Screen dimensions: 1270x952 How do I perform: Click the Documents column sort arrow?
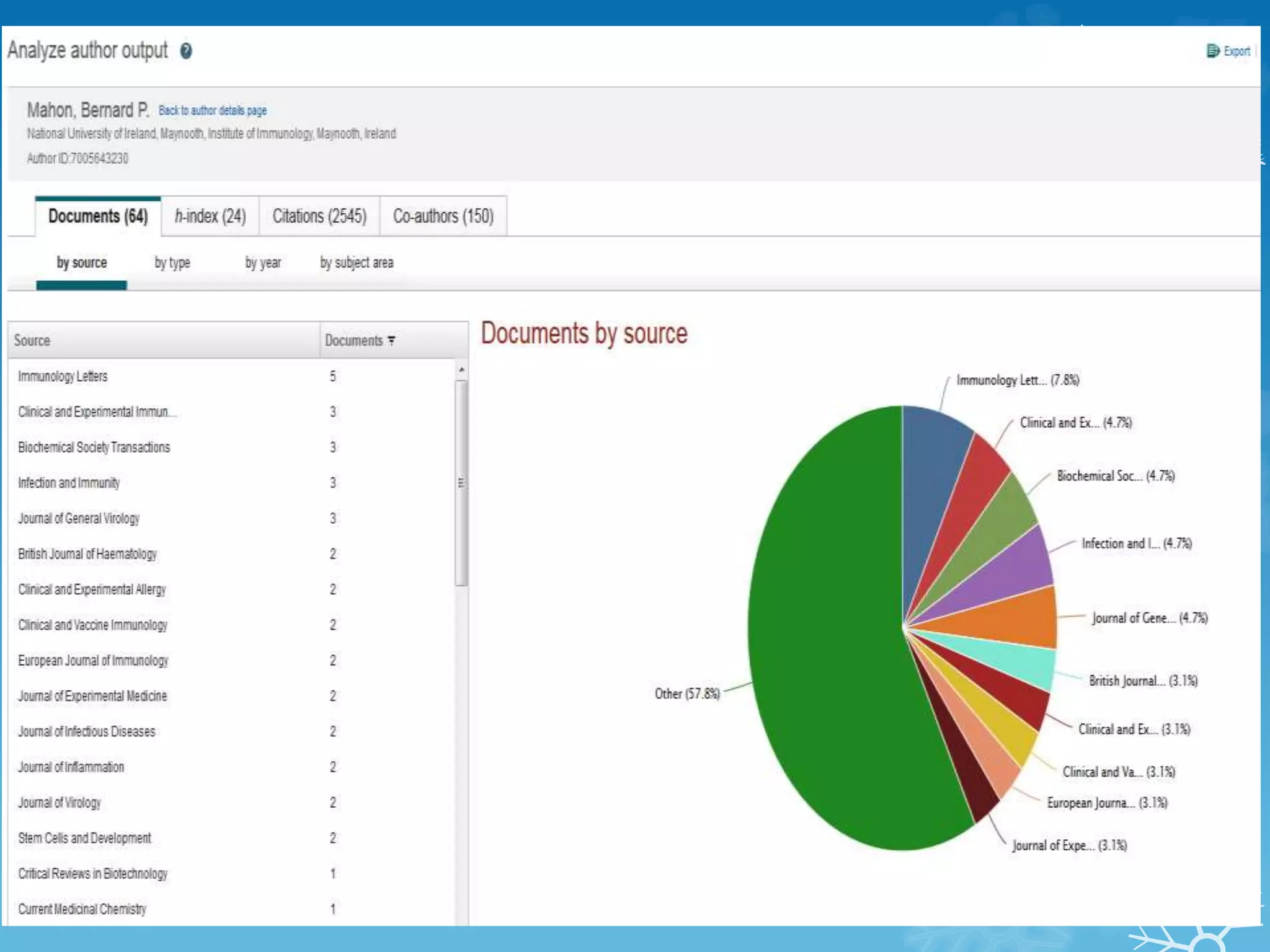(391, 341)
